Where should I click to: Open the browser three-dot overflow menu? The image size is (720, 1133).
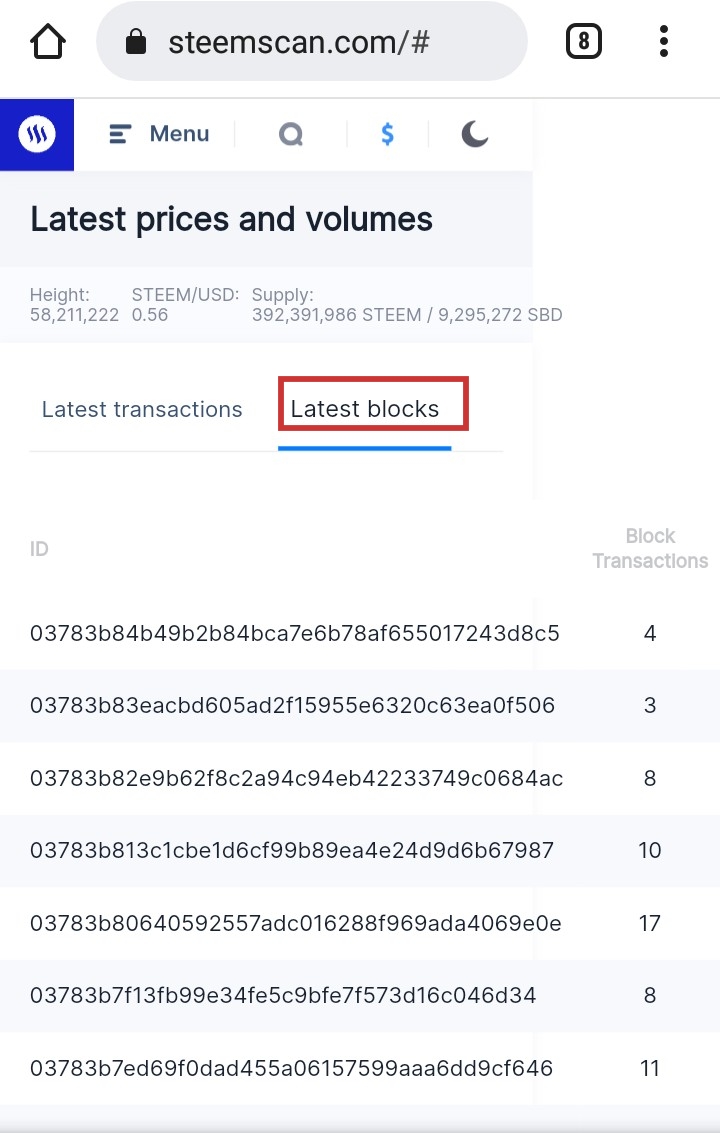coord(664,41)
